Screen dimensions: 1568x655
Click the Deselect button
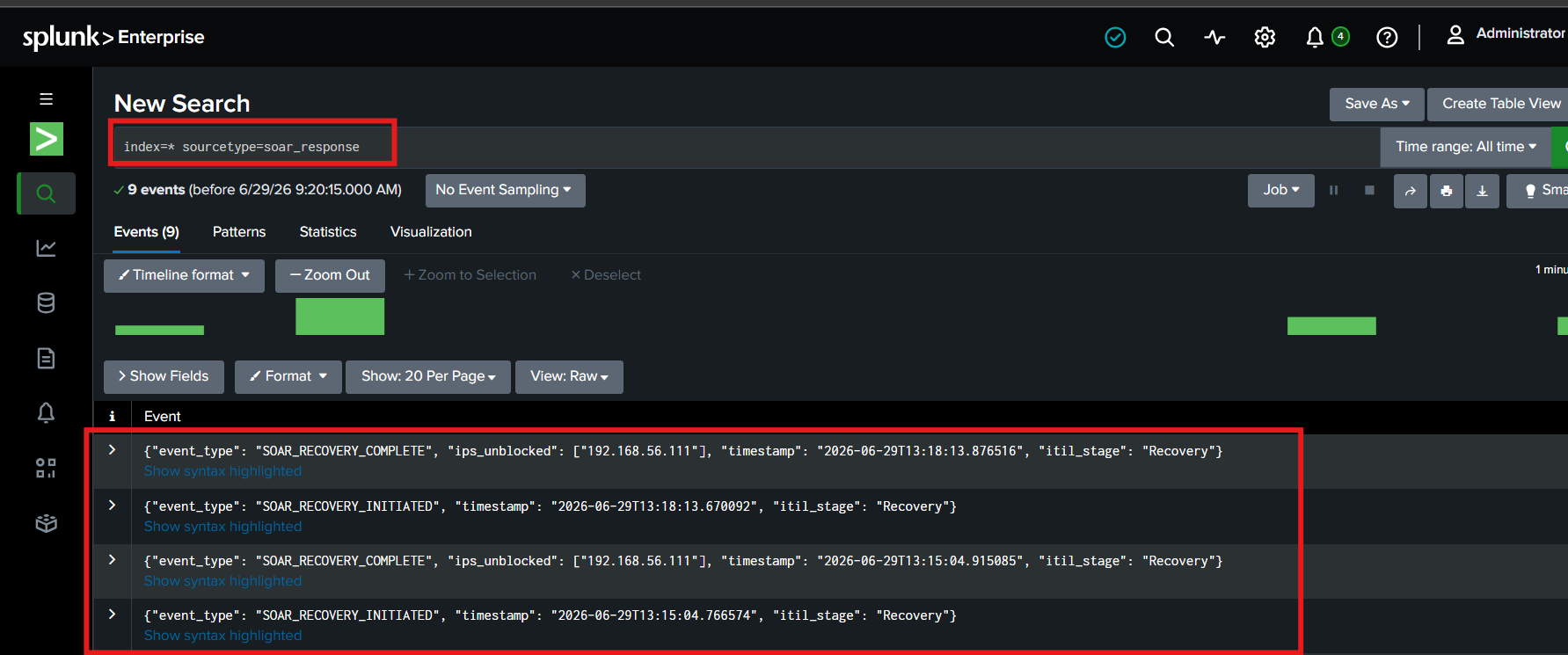tap(606, 275)
